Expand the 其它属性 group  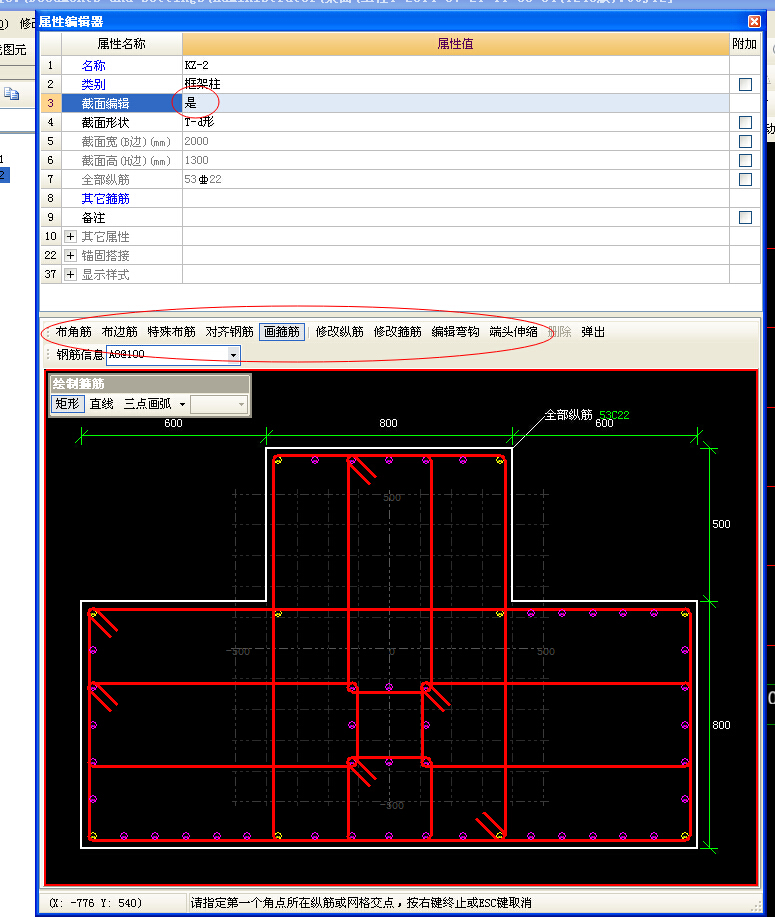point(70,236)
